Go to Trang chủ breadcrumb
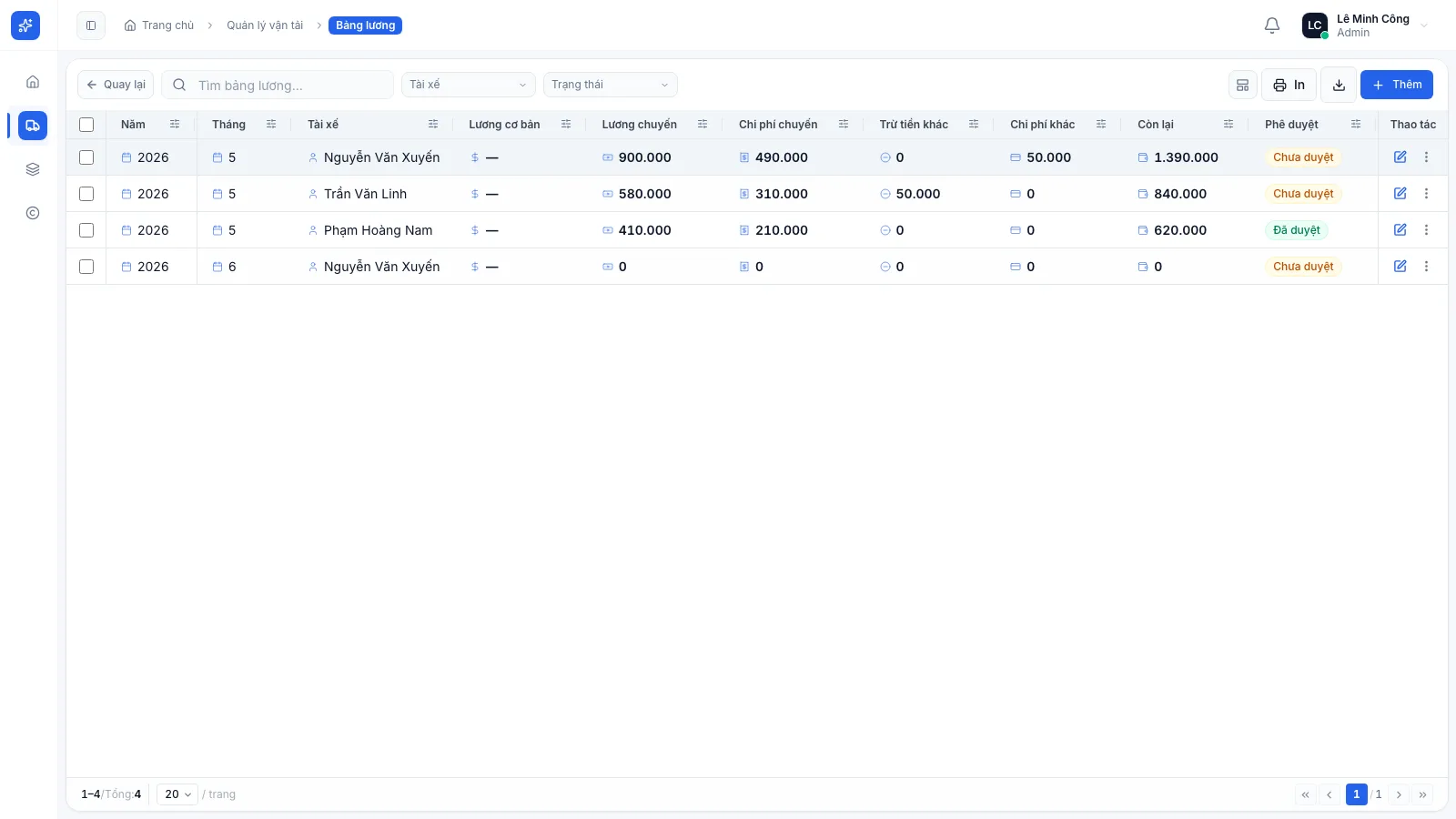Image resolution: width=1456 pixels, height=819 pixels. (x=159, y=25)
